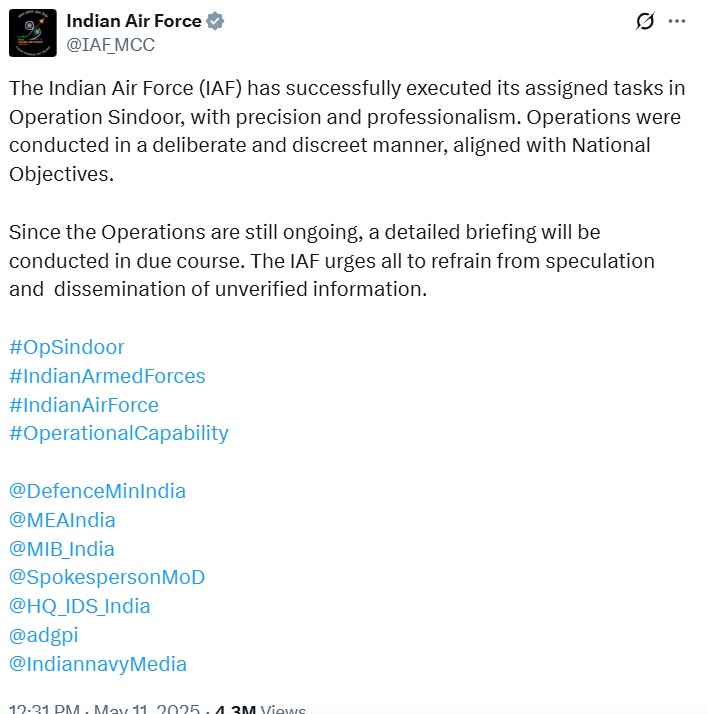Open the @IAF_MCC handle
707x714 pixels.
(111, 45)
